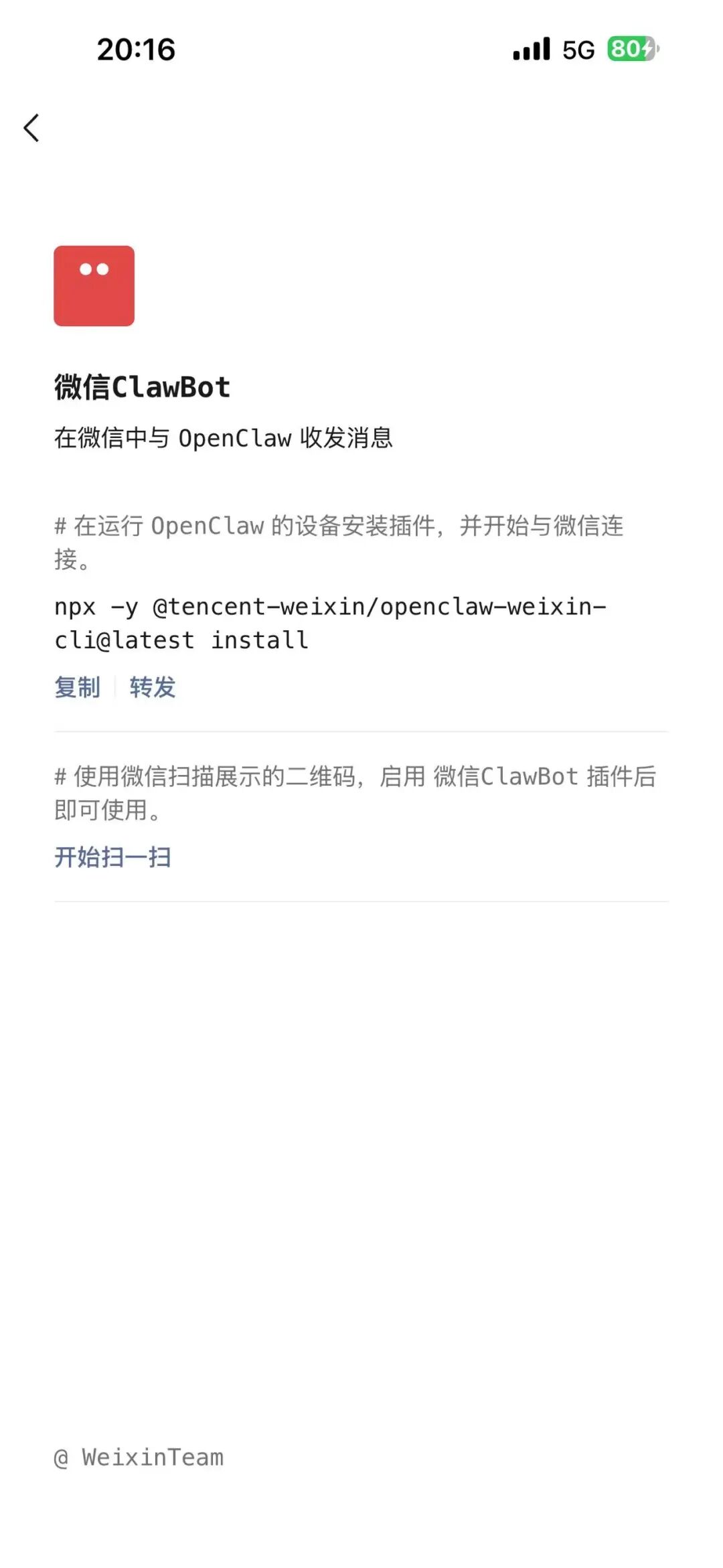The height and width of the screenshot is (1568, 723).
Task: Click the cli@latest install line of command
Action: click(x=181, y=640)
